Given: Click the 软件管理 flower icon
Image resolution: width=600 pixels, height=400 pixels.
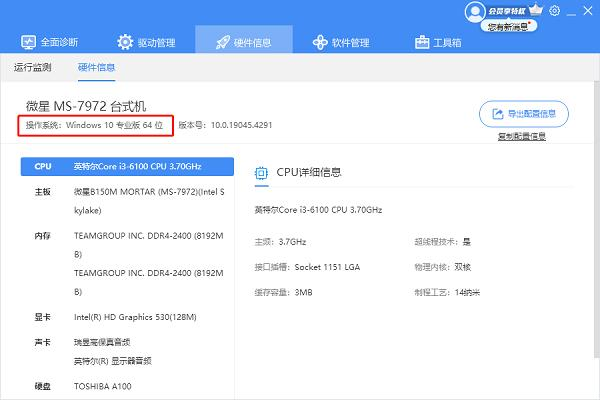Looking at the screenshot, I should pos(320,42).
